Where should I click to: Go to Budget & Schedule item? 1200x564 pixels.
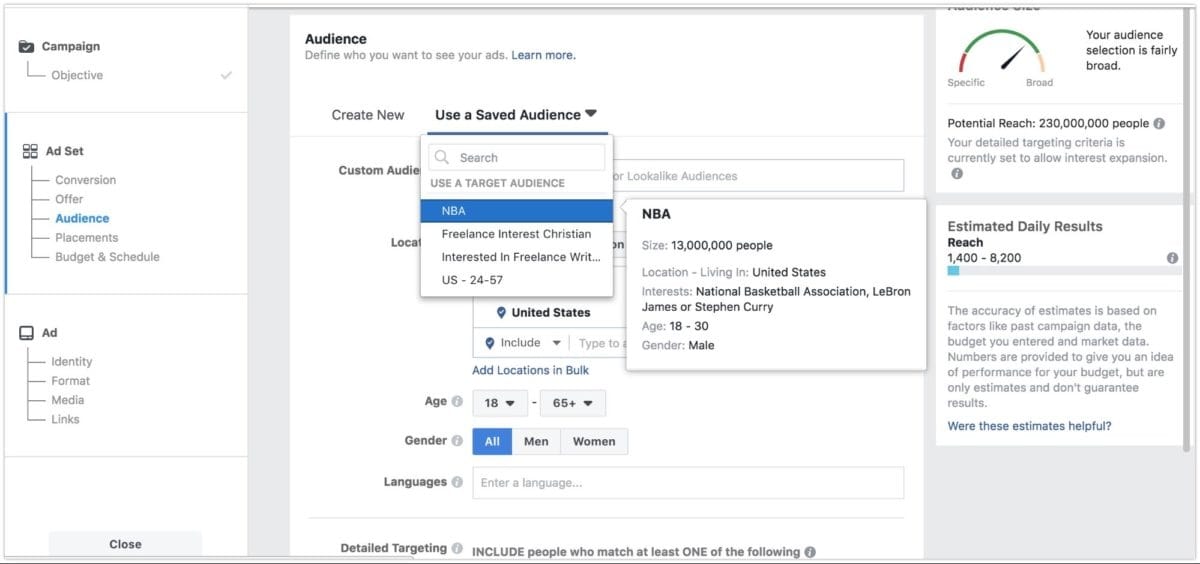(107, 257)
